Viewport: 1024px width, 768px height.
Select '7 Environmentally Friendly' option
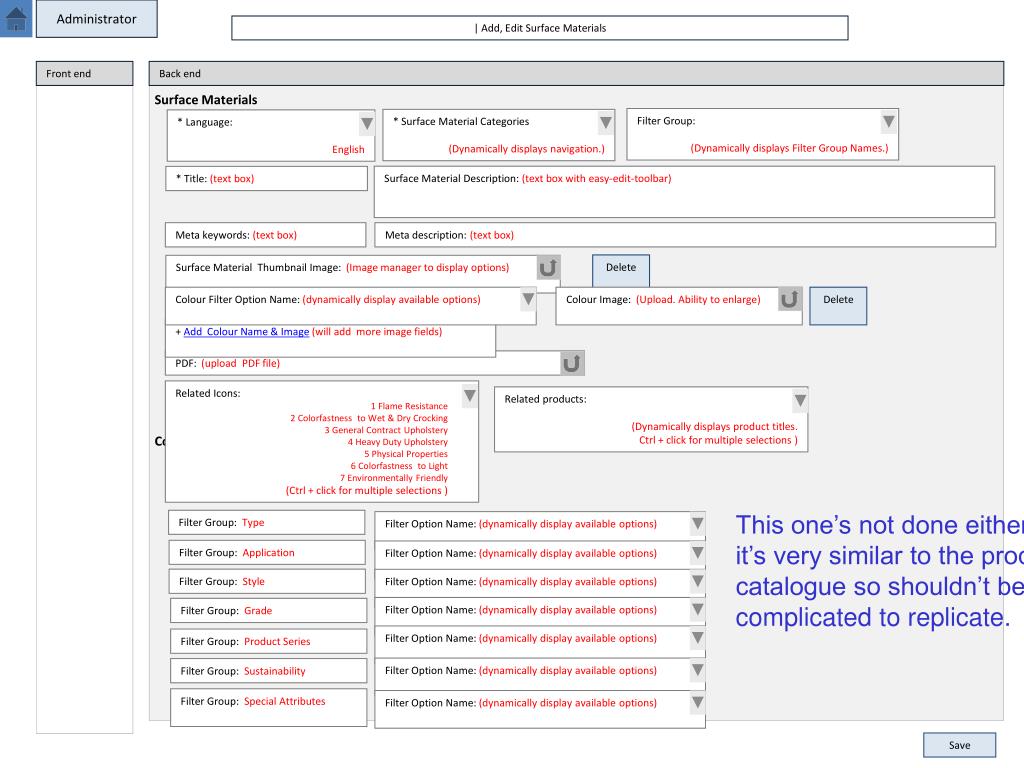coord(394,478)
